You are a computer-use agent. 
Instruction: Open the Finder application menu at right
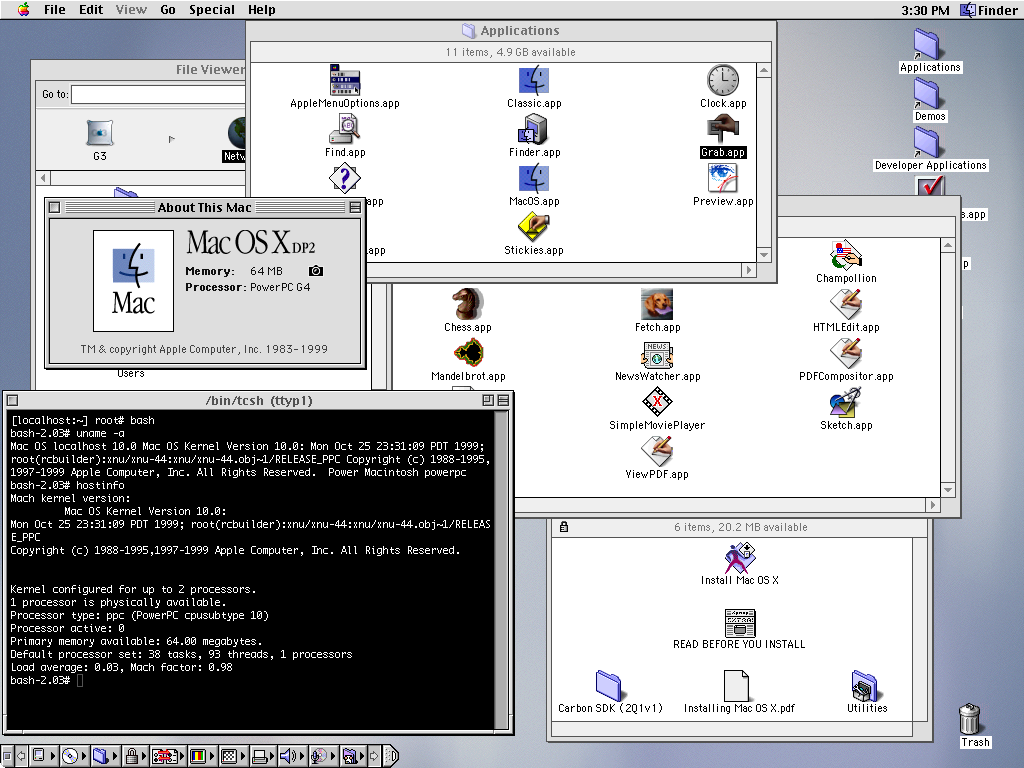[989, 10]
